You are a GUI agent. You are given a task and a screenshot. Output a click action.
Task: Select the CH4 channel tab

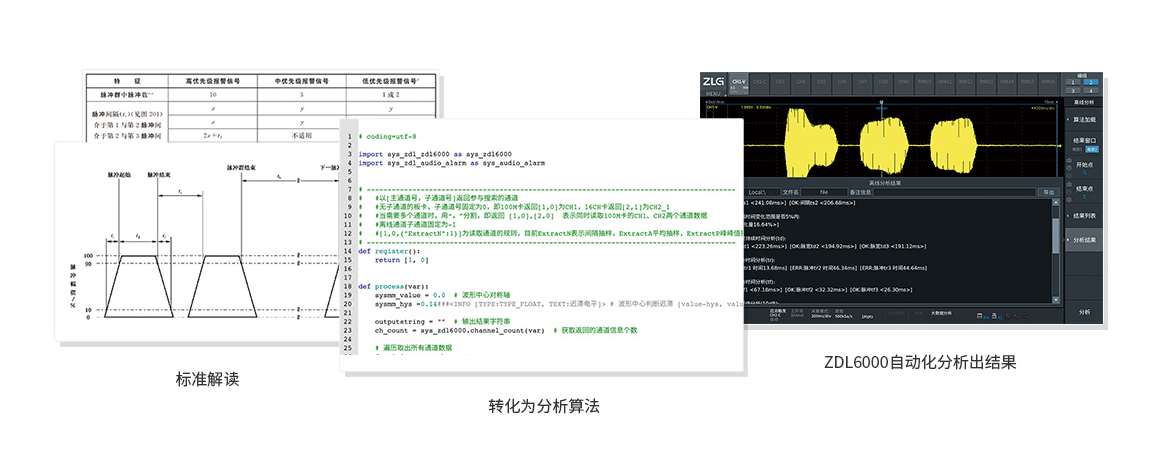(x=801, y=84)
